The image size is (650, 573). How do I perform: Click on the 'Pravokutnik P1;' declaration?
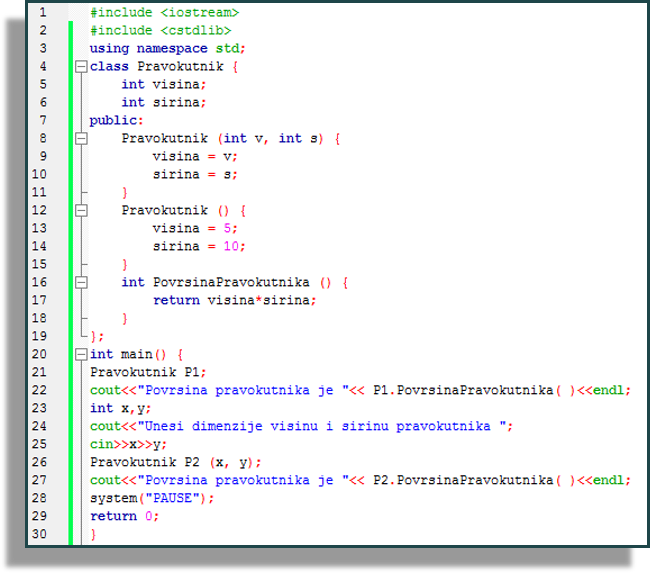(x=148, y=372)
